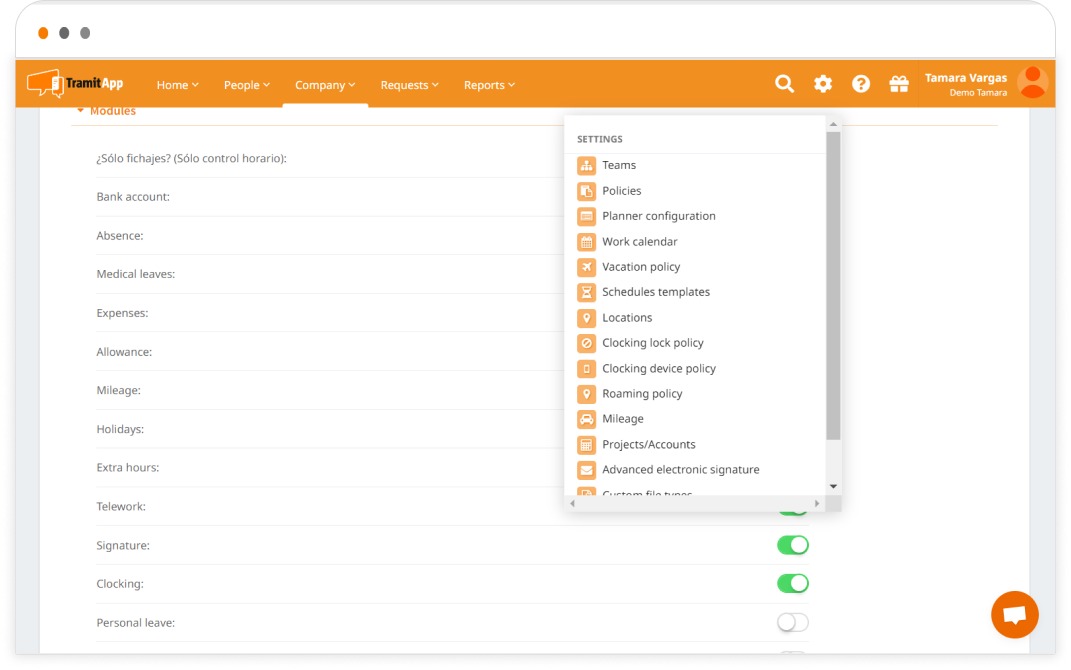The height and width of the screenshot is (670, 1071).
Task: Select Work calendar from settings menu
Action: [639, 242]
